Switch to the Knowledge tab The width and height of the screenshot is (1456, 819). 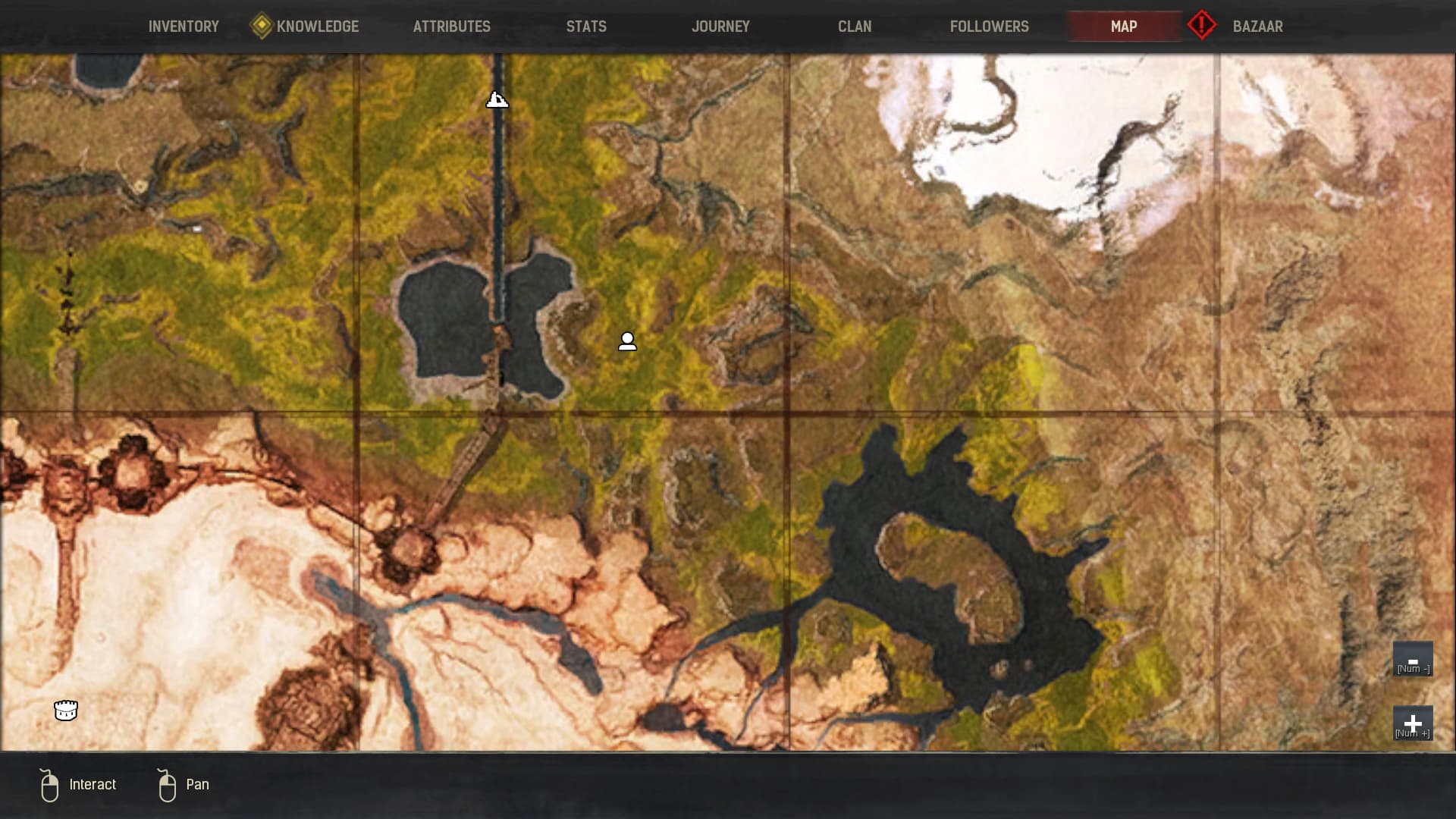tap(317, 27)
